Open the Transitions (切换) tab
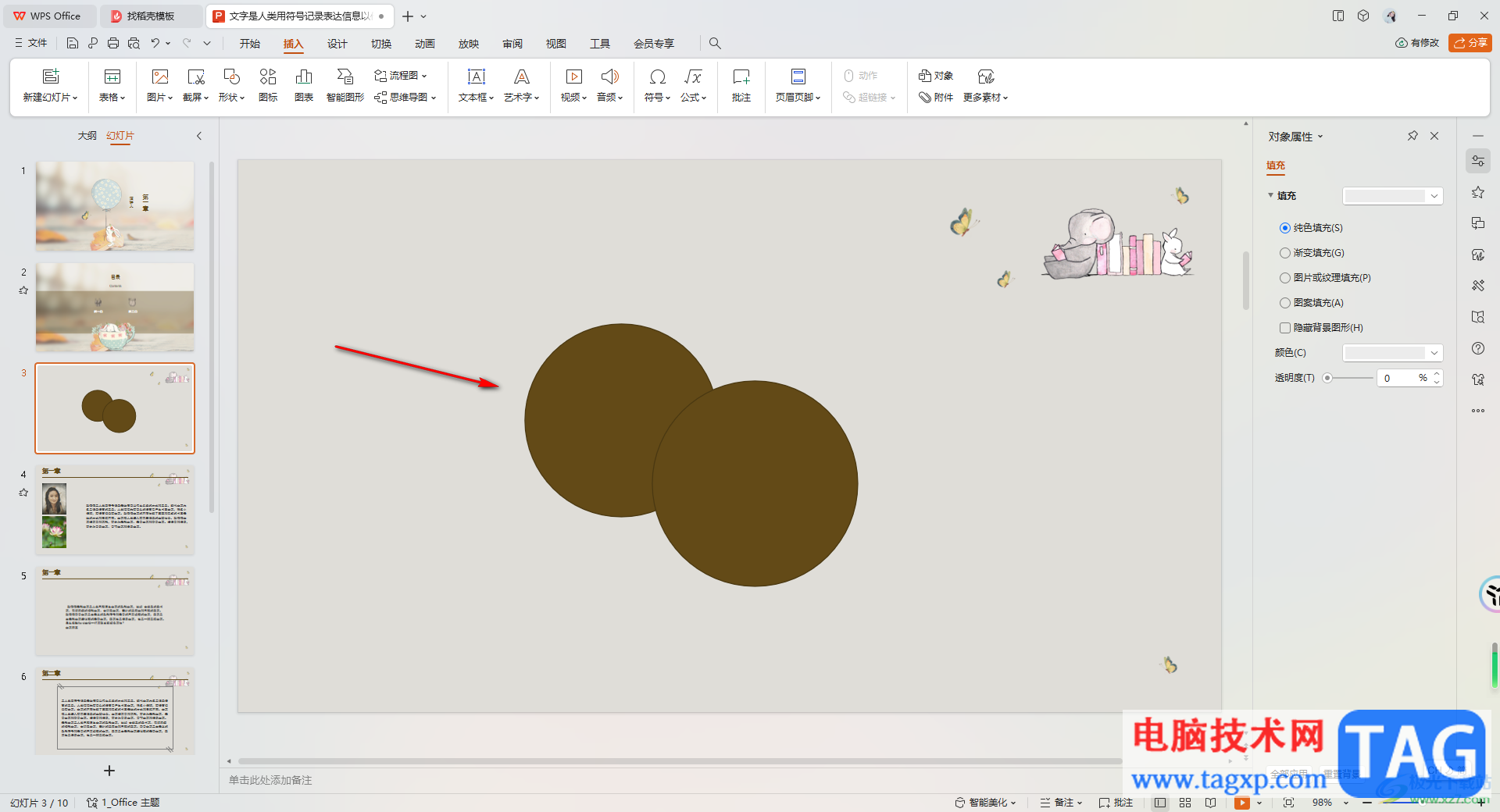Viewport: 1500px width, 812px height. click(x=381, y=44)
